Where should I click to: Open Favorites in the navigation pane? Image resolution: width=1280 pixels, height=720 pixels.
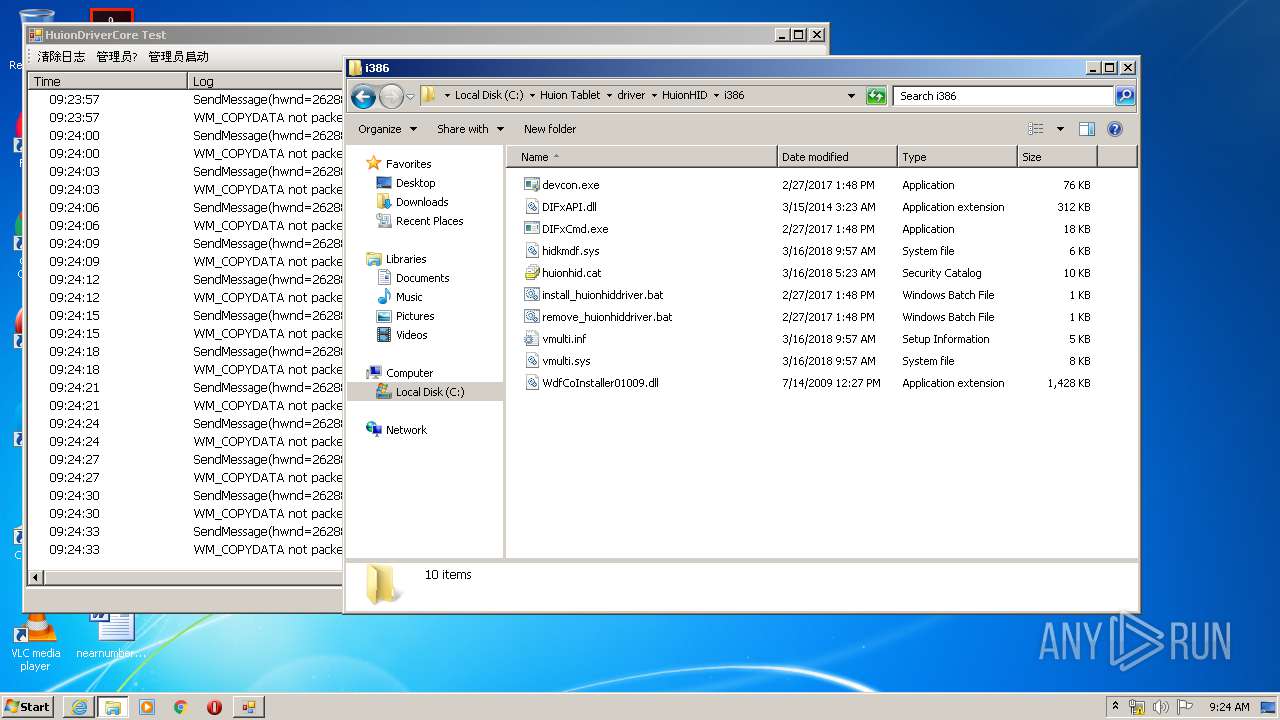click(x=408, y=164)
